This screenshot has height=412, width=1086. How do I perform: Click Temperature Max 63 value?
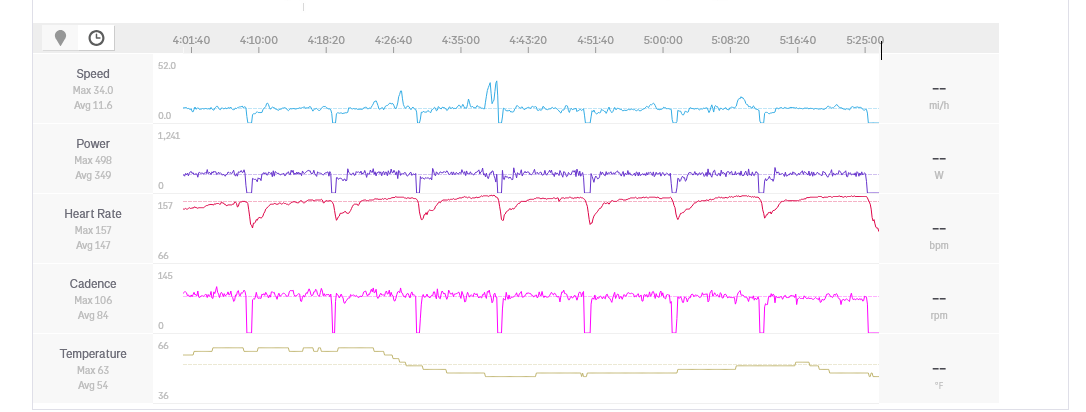pyautogui.click(x=93, y=370)
